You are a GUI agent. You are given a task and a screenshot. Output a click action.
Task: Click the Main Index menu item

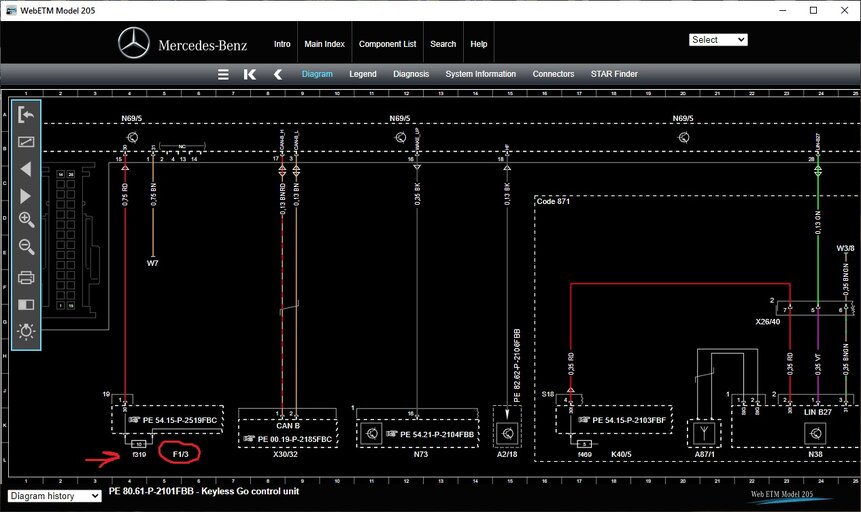(324, 44)
